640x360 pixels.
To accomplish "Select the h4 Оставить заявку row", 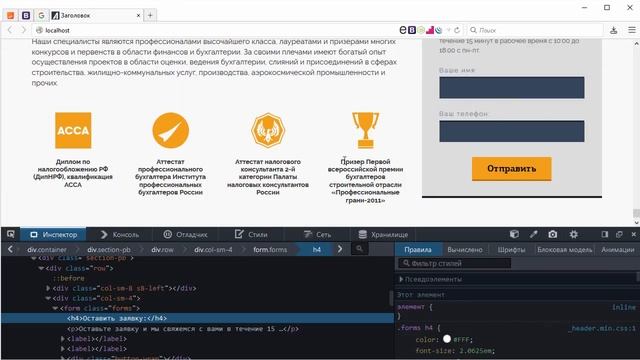I will 197,318.
